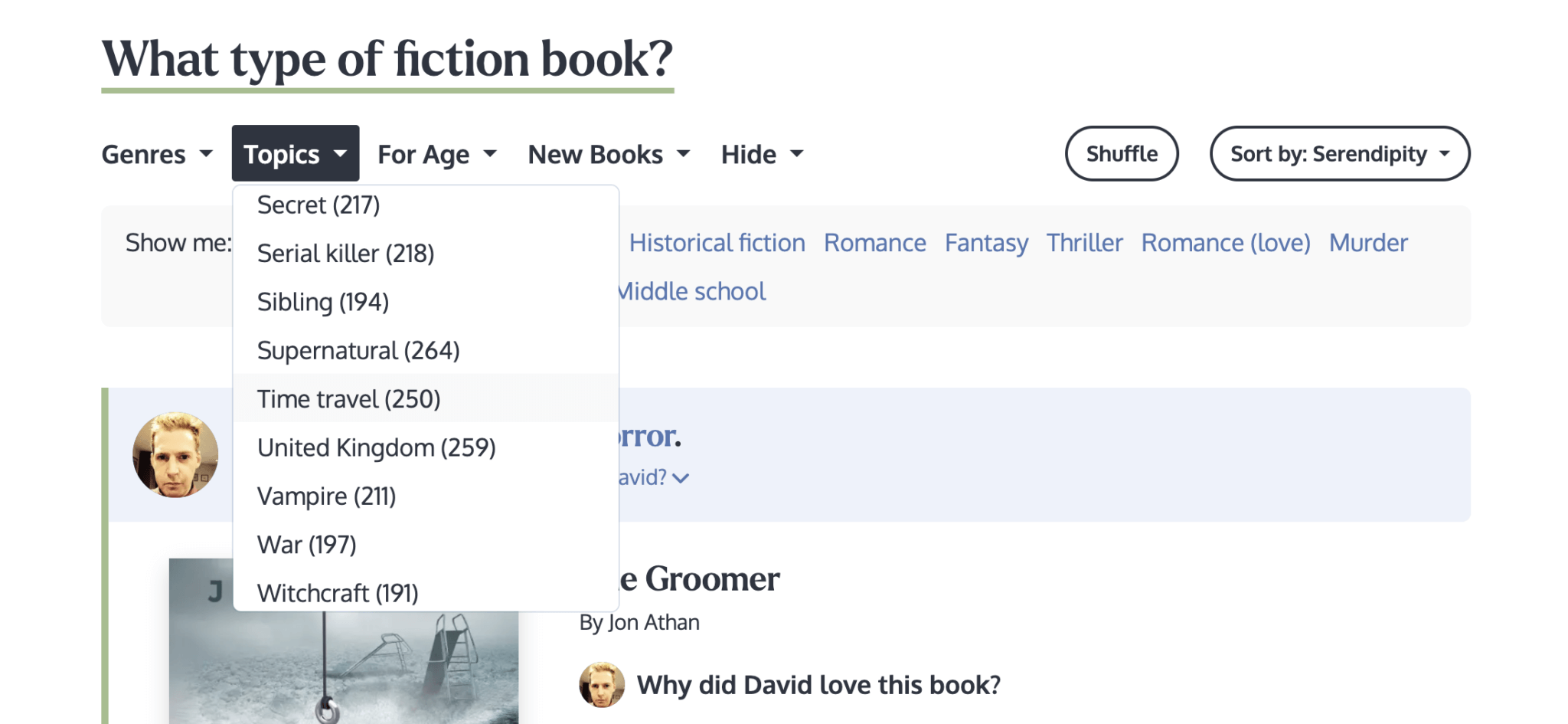The width and height of the screenshot is (1568, 724).
Task: Click the Middle school filter link
Action: click(690, 291)
